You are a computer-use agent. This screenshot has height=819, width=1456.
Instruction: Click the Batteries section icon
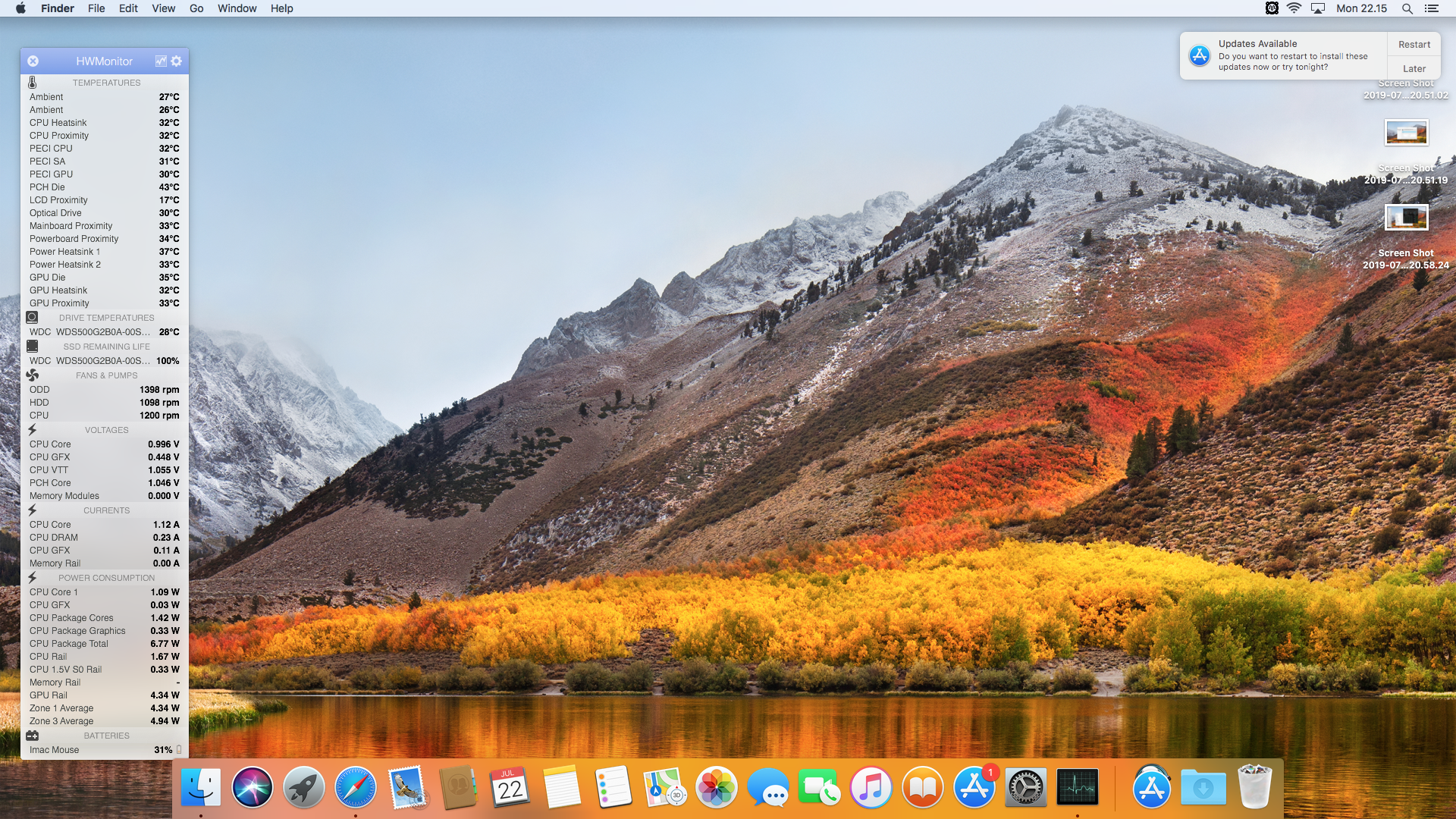[33, 736]
